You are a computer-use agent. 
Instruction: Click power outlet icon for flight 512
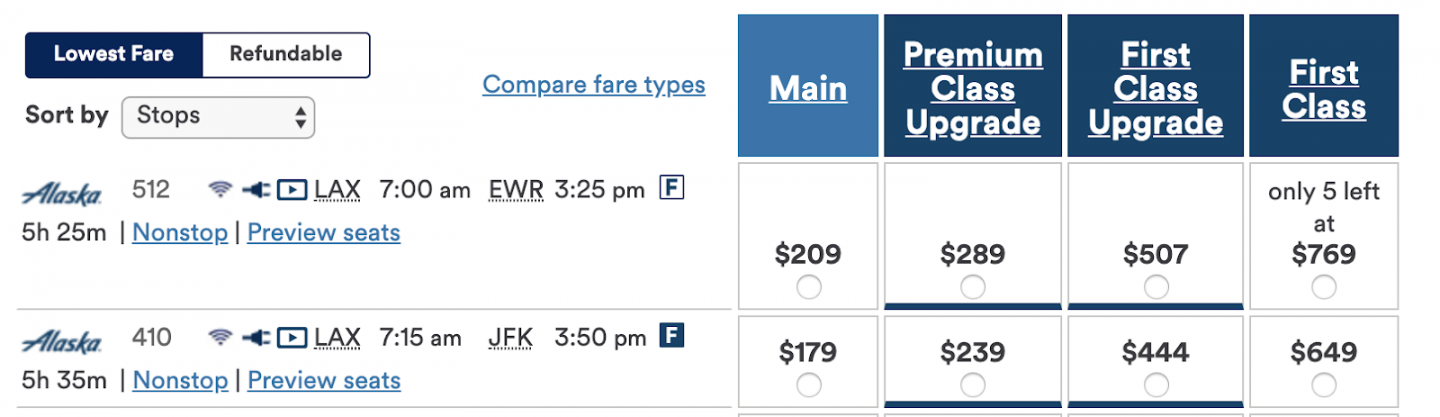point(256,189)
